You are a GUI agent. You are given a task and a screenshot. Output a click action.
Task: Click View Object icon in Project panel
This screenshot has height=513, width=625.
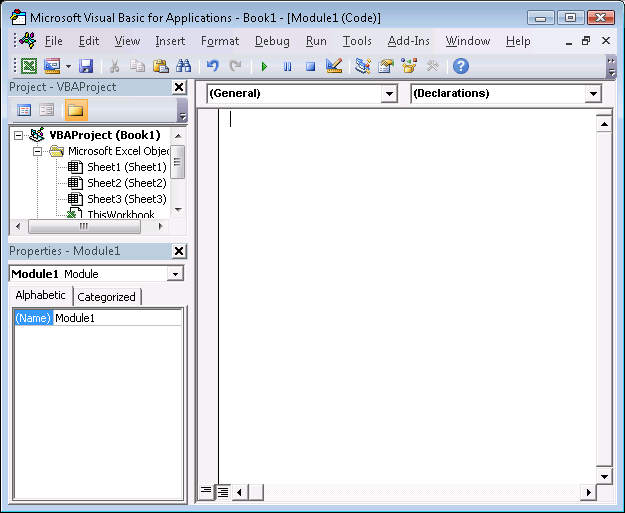pos(47,110)
